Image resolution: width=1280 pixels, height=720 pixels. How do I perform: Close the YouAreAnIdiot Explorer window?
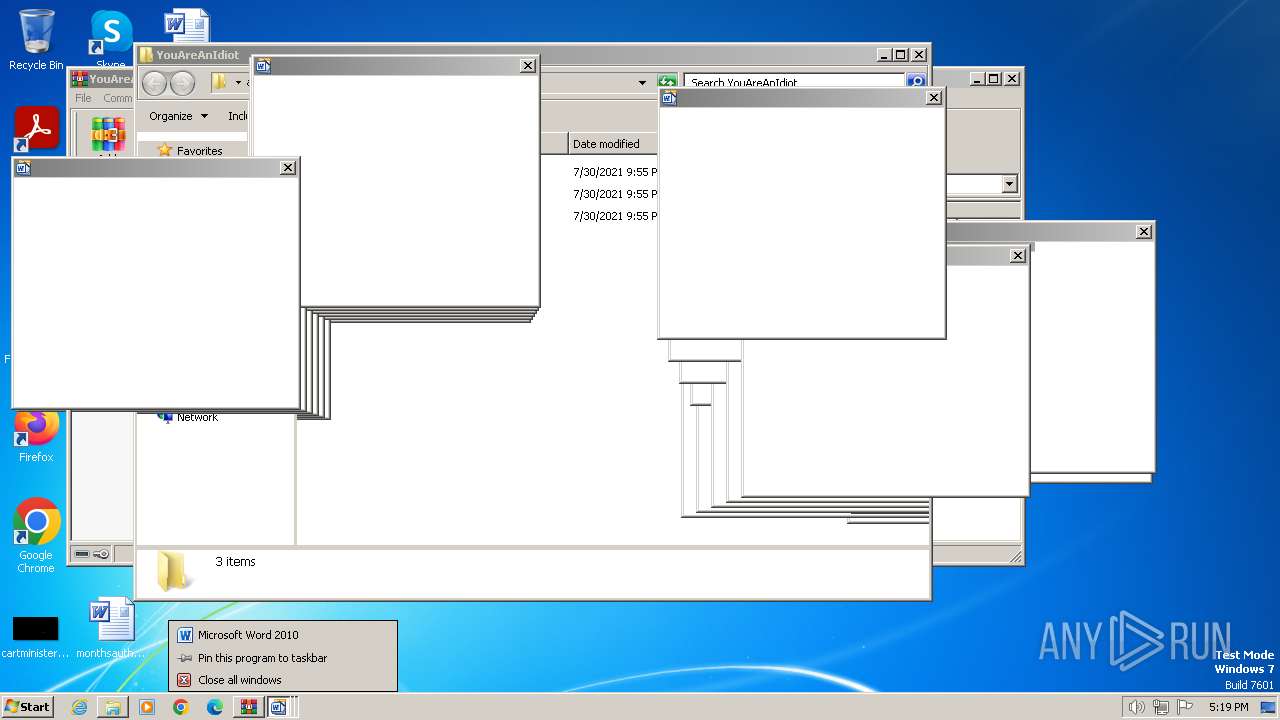[x=919, y=55]
